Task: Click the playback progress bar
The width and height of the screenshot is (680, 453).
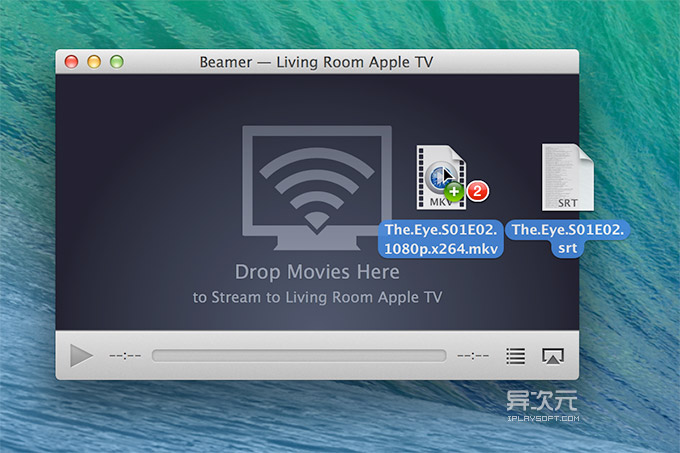Action: 298,355
